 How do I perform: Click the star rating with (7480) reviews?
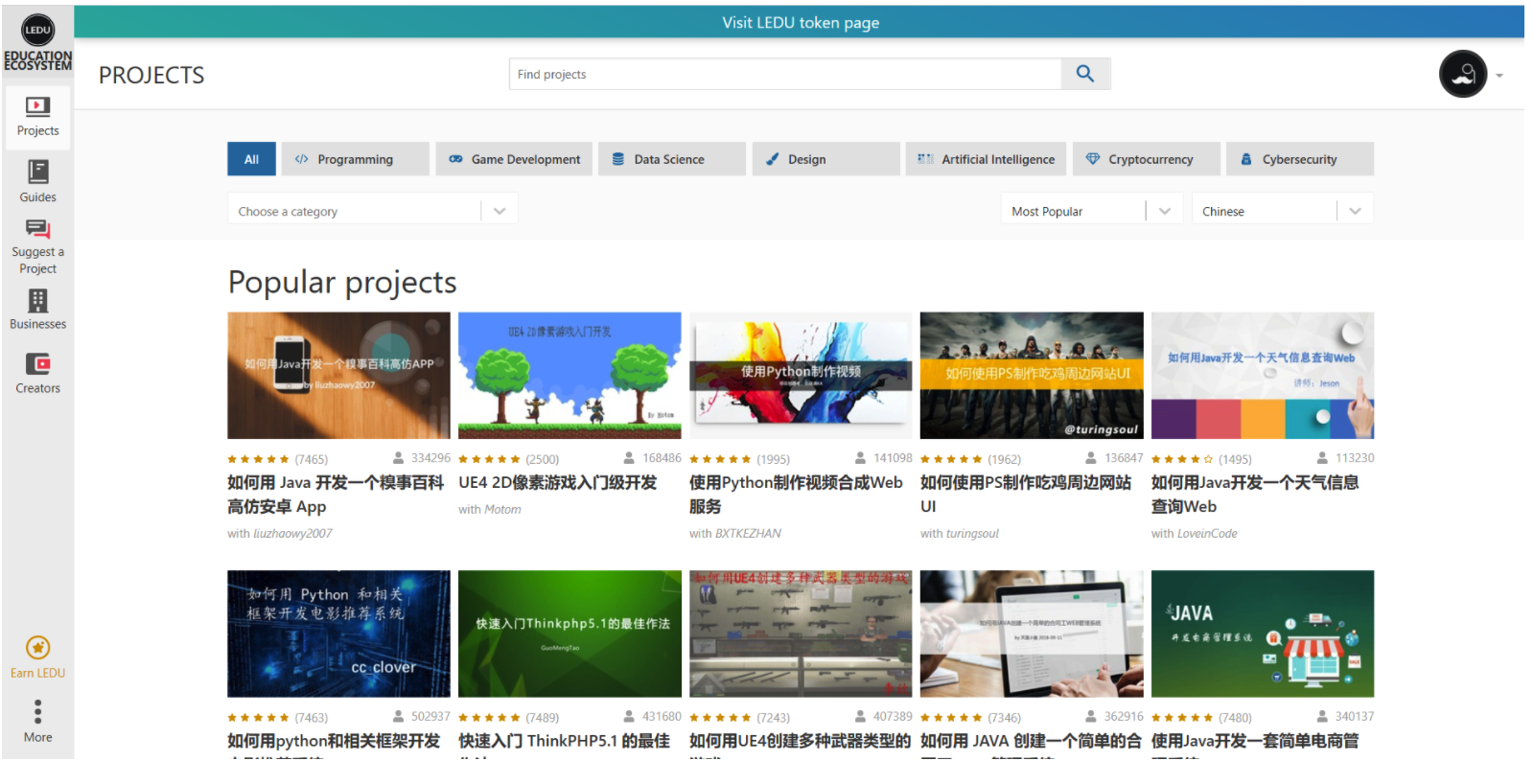[1182, 718]
